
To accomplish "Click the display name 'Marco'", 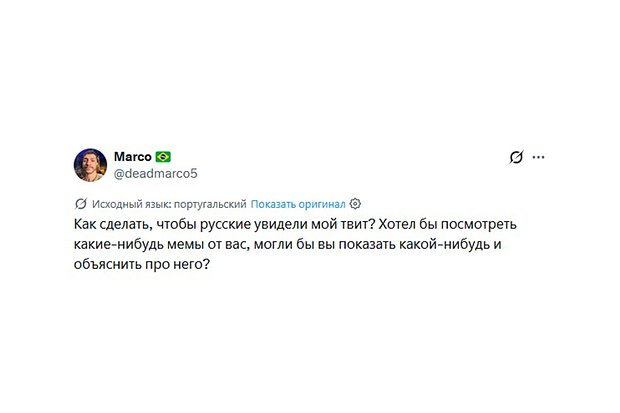I will 132,157.
